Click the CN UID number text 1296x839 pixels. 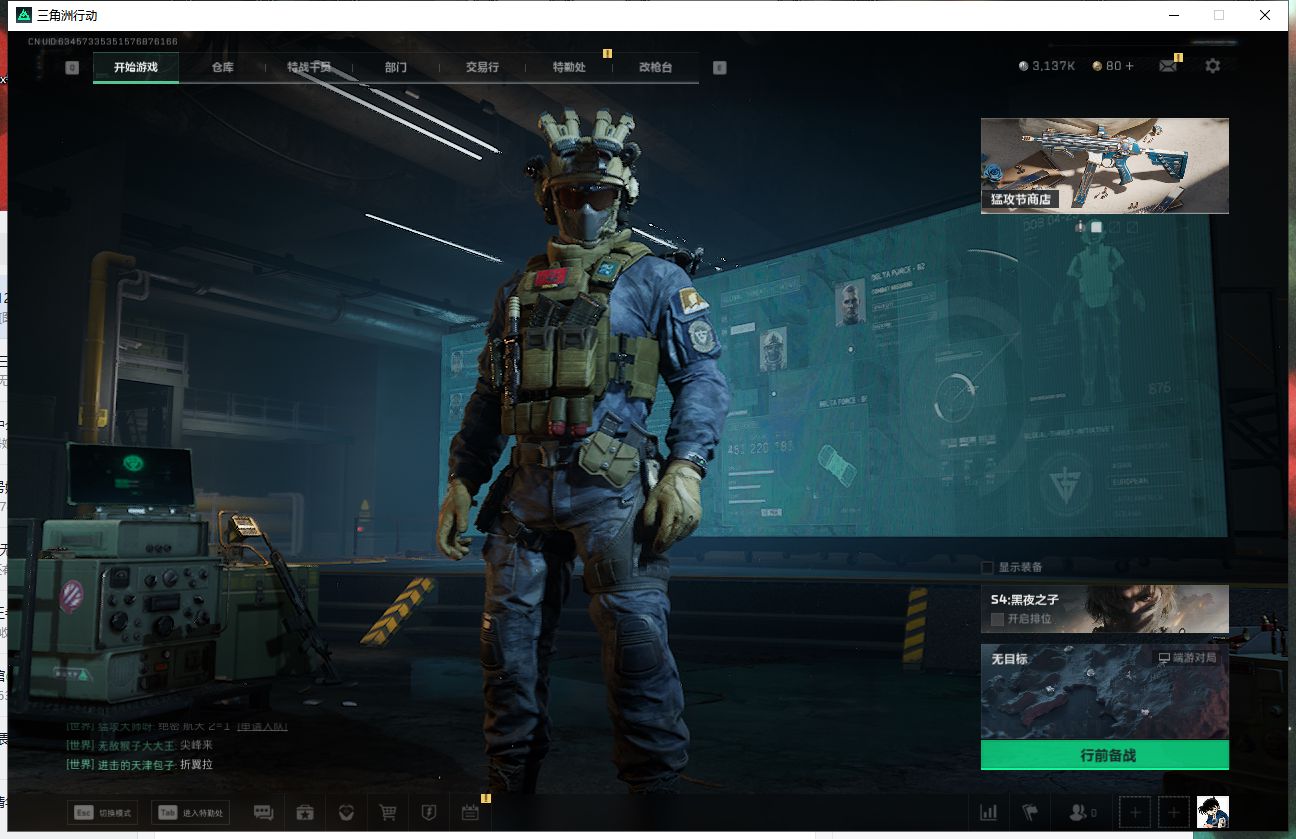103,42
